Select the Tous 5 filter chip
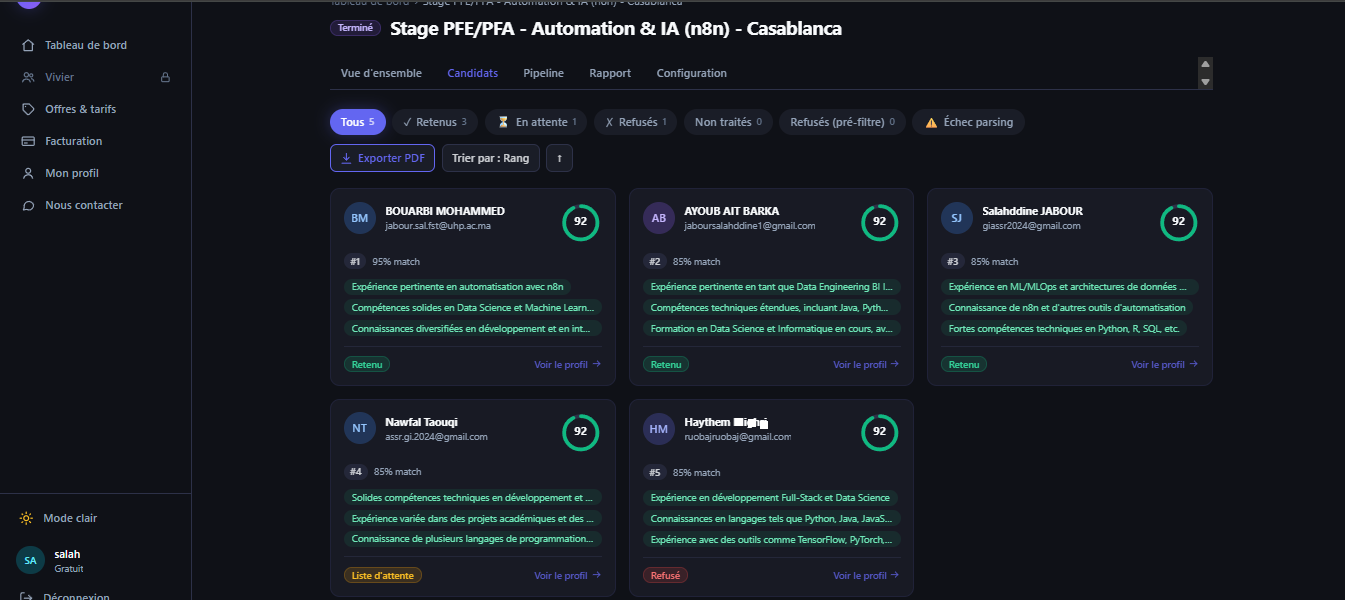1345x600 pixels. [x=358, y=122]
